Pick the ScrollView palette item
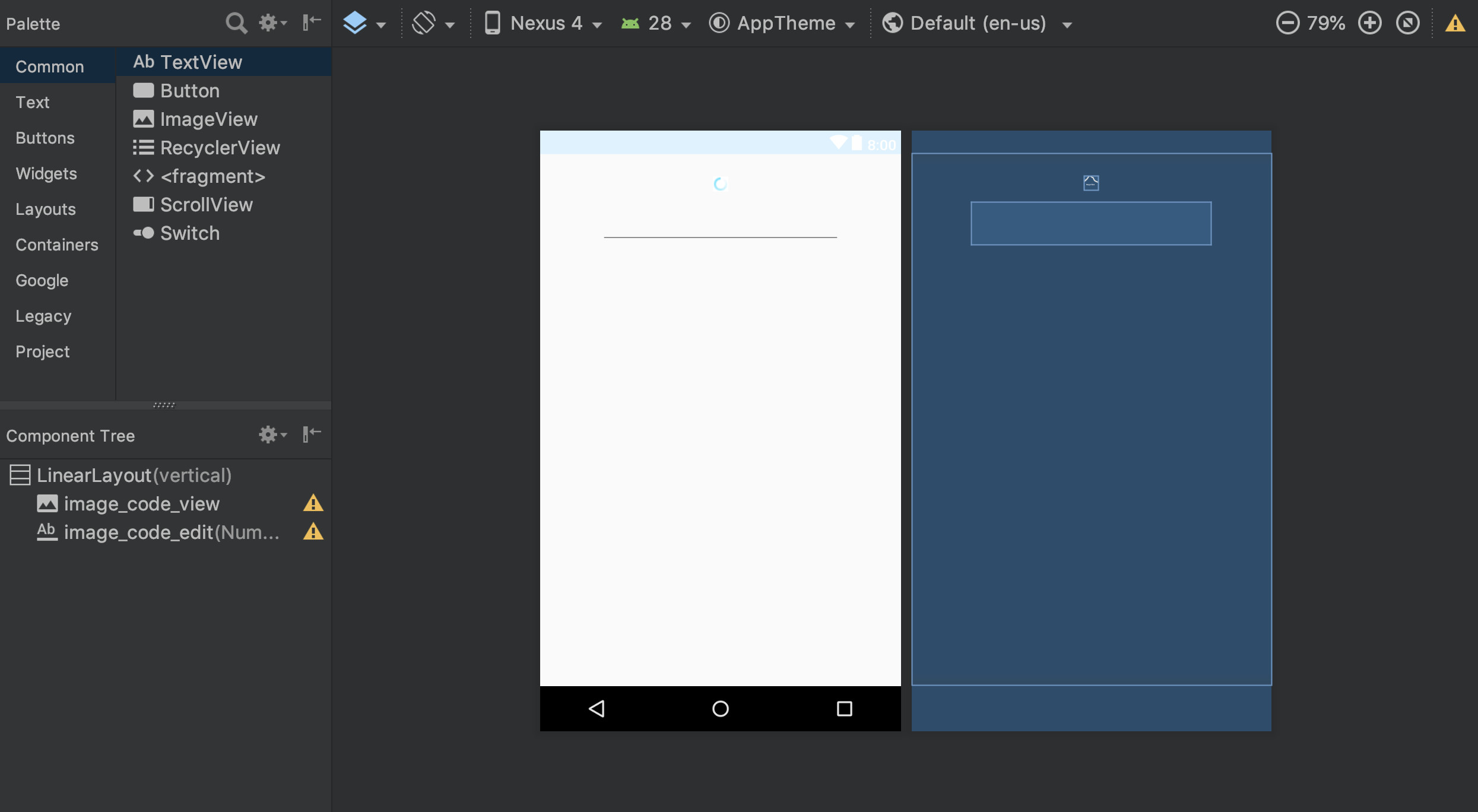The width and height of the screenshot is (1478, 812). point(224,204)
